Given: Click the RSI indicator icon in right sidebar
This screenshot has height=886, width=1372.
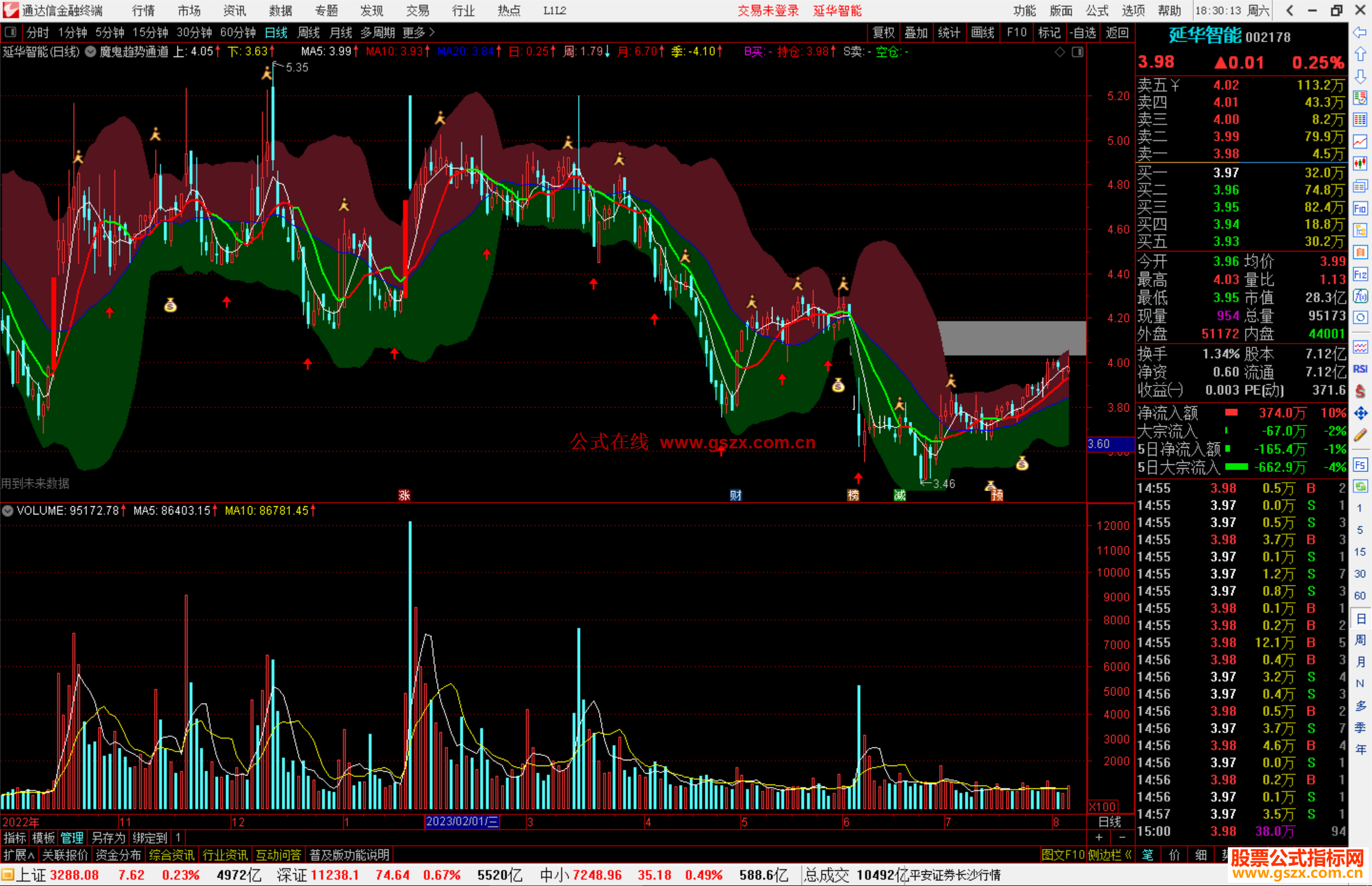Looking at the screenshot, I should point(1360,369).
